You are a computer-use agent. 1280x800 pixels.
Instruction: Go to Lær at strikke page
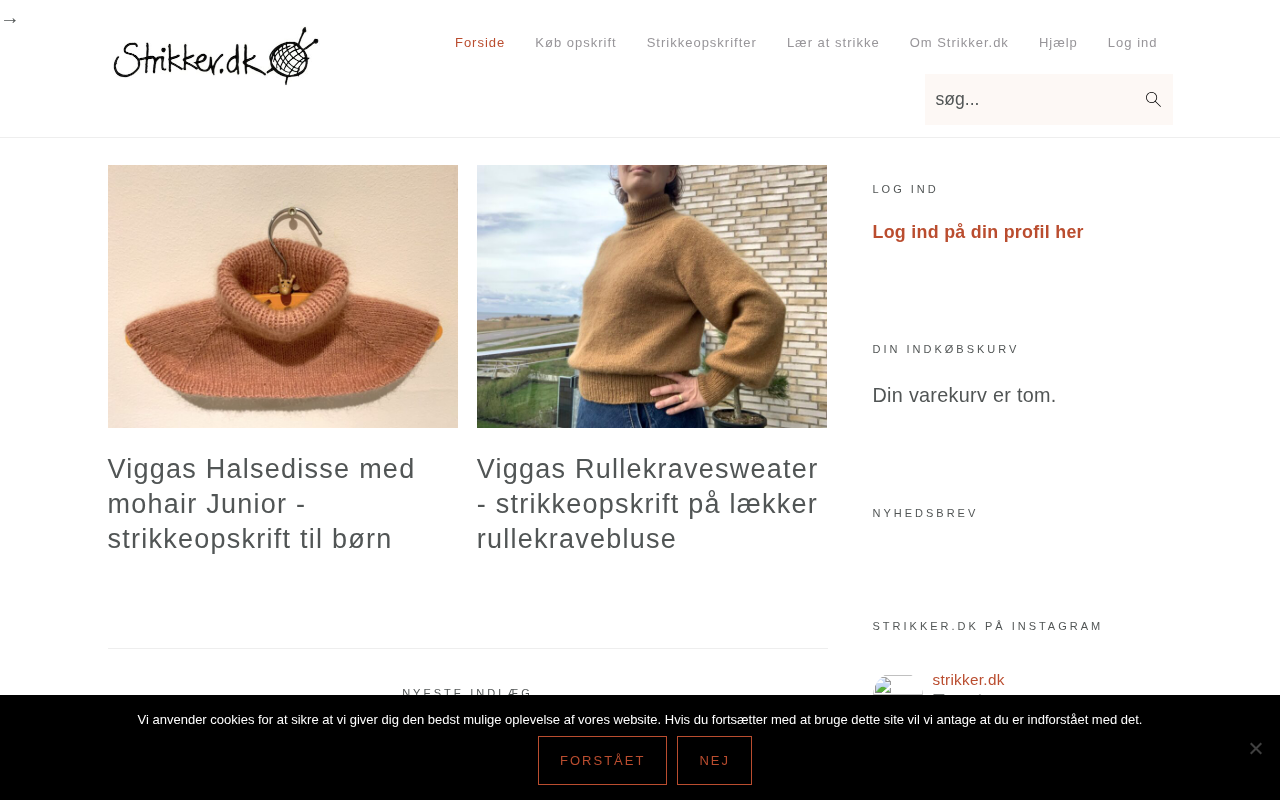(x=833, y=42)
